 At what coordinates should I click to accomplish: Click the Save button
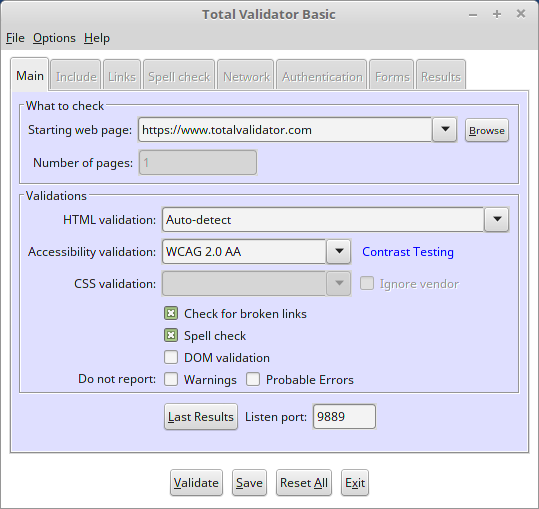(x=249, y=483)
